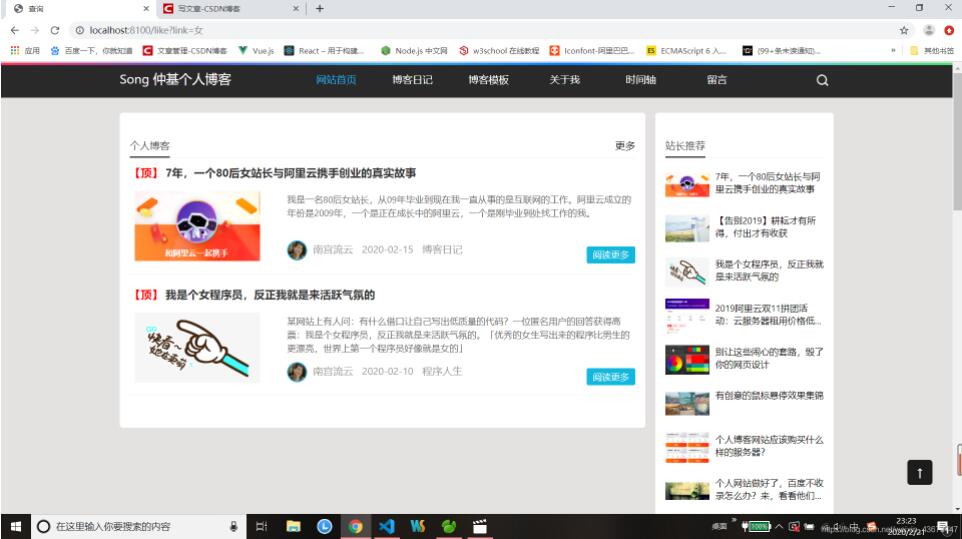Open the clapperboard video app in taskbar
The height and width of the screenshot is (539, 962).
tap(480, 526)
